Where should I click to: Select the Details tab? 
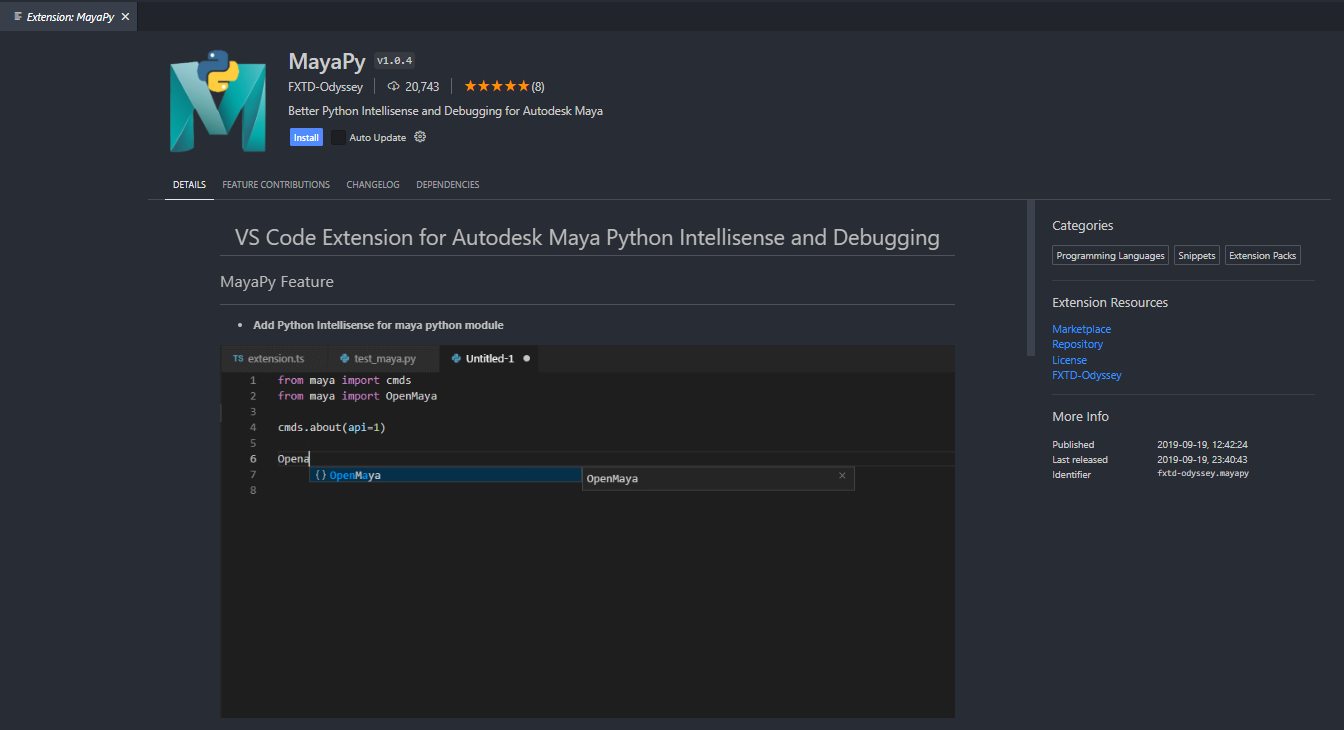point(189,185)
